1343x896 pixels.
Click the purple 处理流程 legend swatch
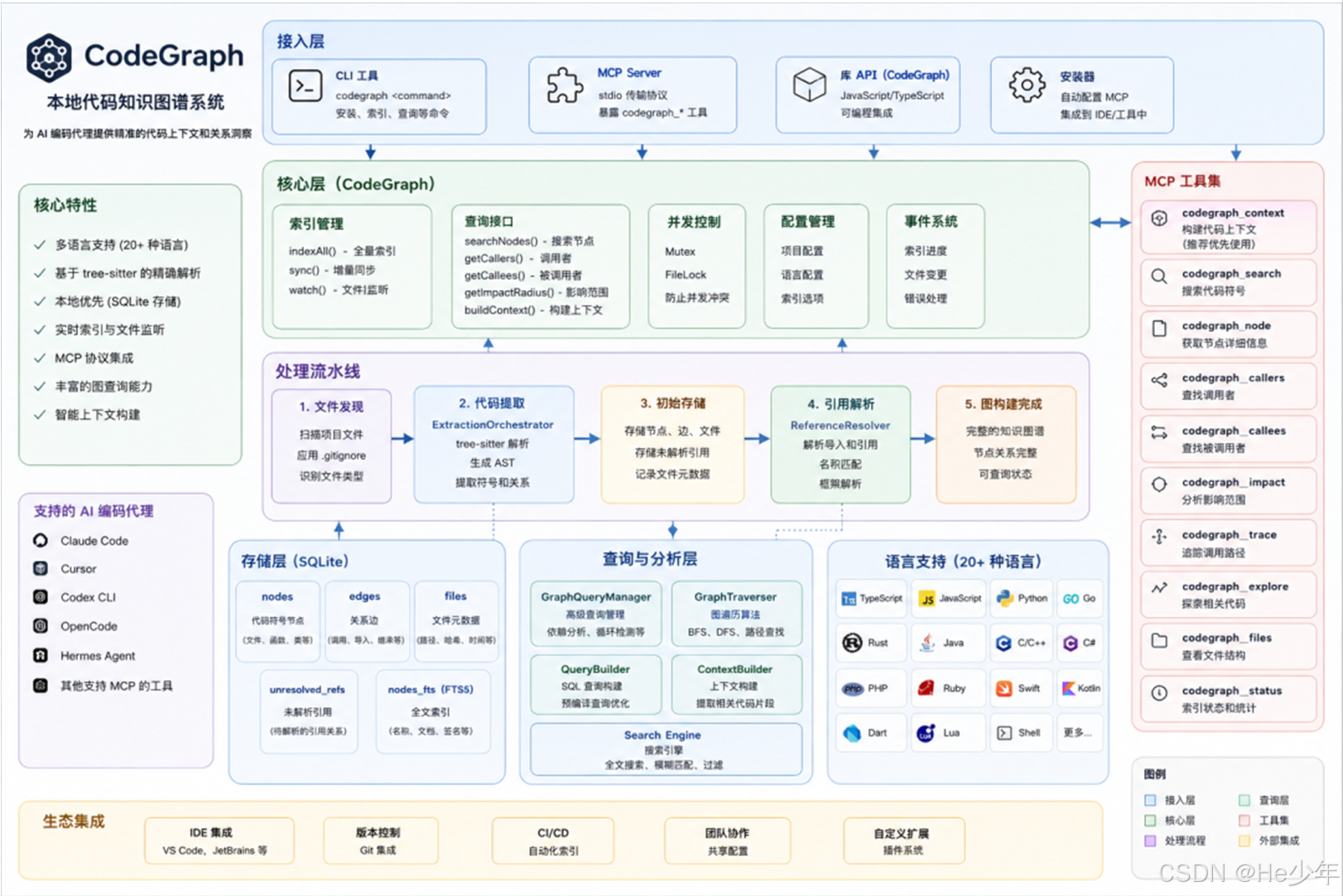coord(1150,841)
